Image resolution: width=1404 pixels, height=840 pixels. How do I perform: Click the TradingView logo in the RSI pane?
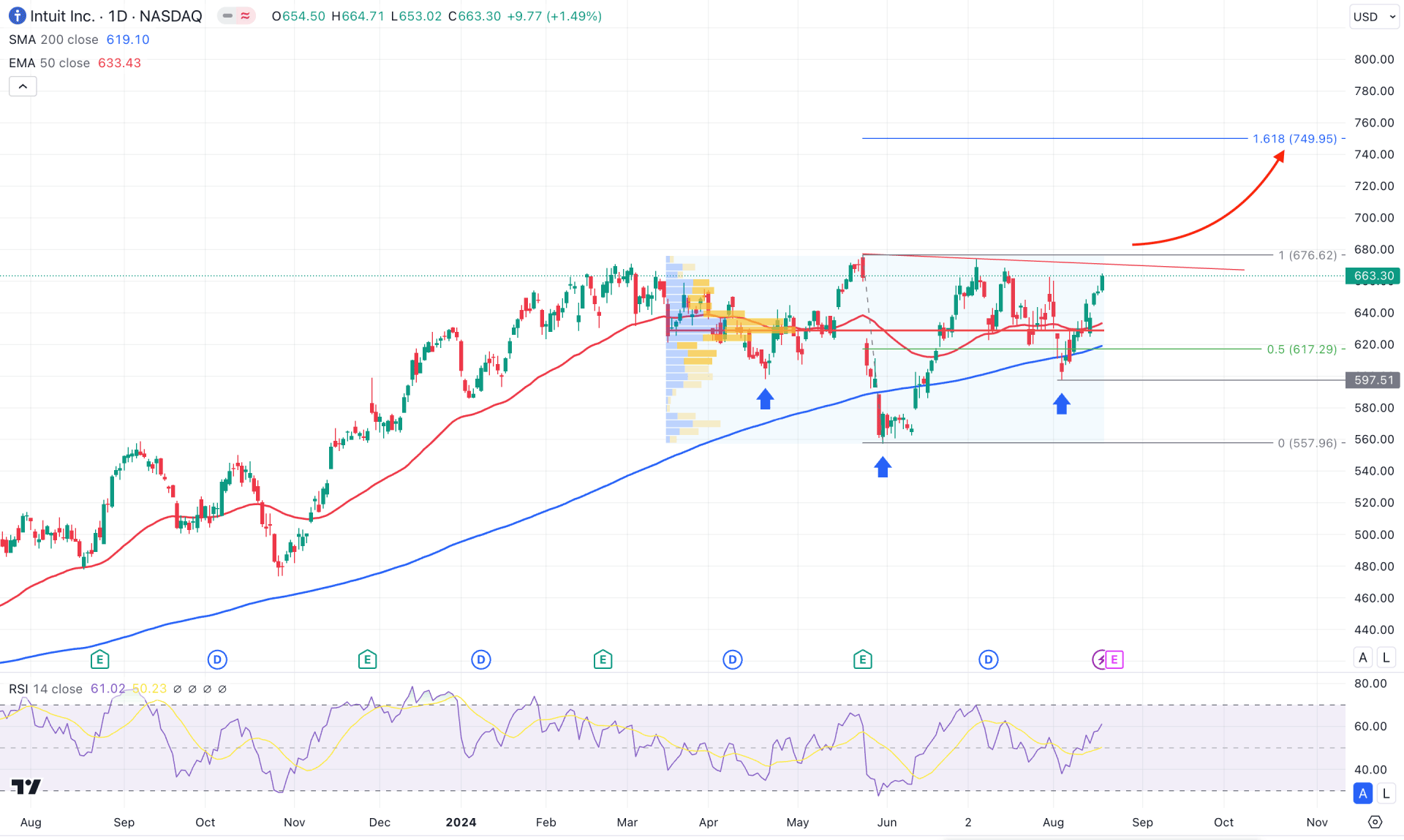click(26, 787)
